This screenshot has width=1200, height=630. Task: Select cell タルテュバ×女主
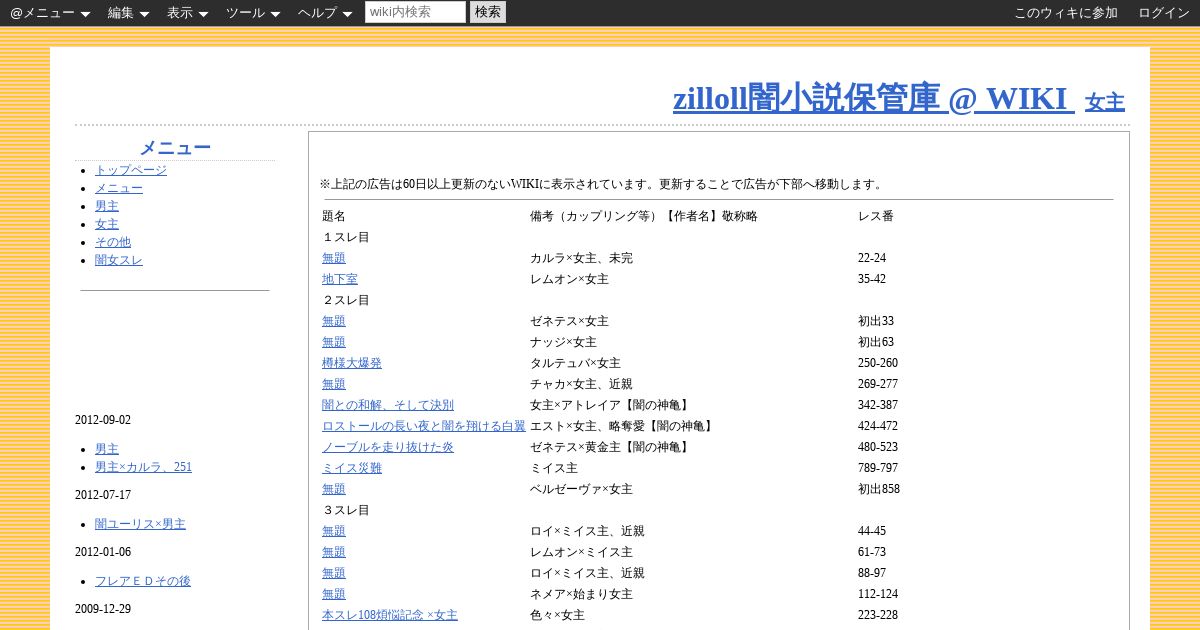tap(575, 363)
